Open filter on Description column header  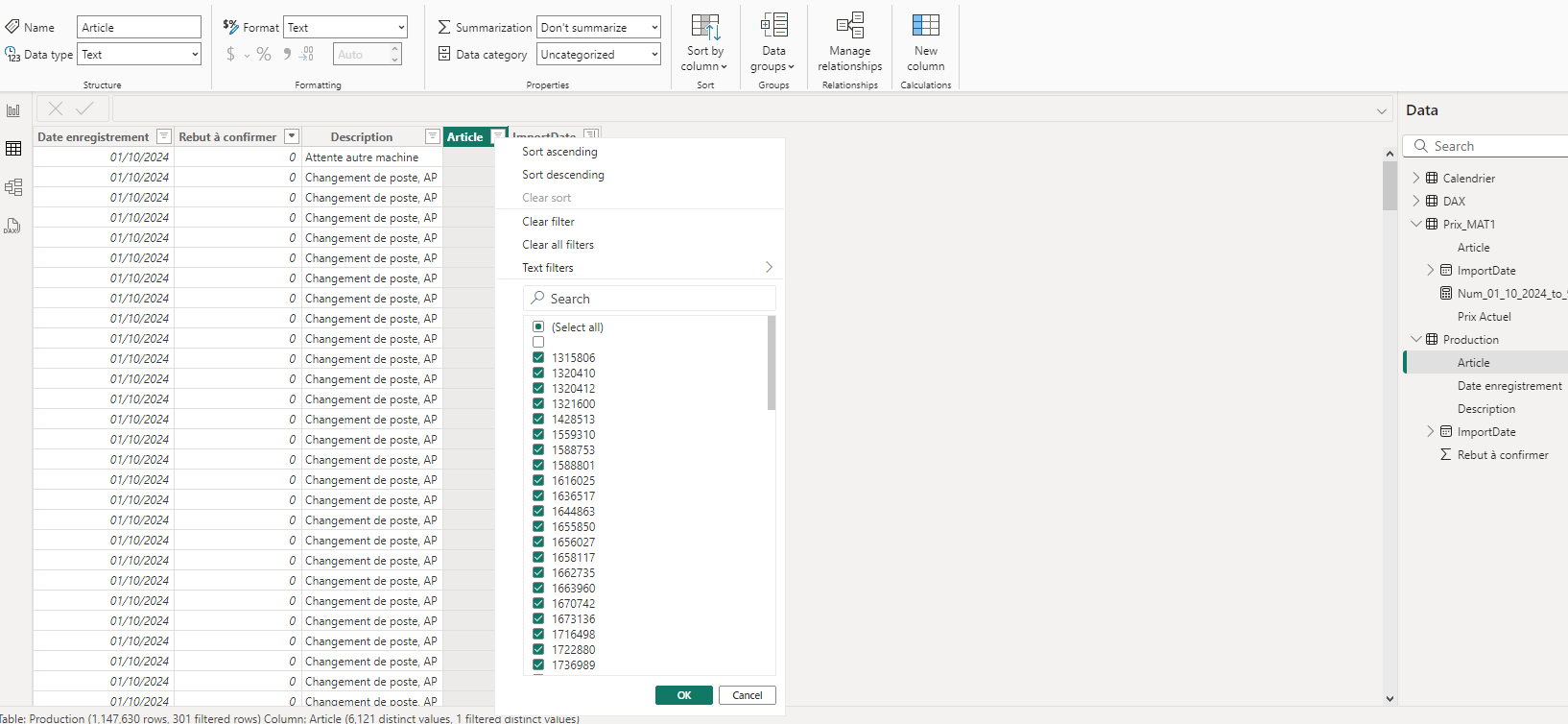click(x=433, y=136)
